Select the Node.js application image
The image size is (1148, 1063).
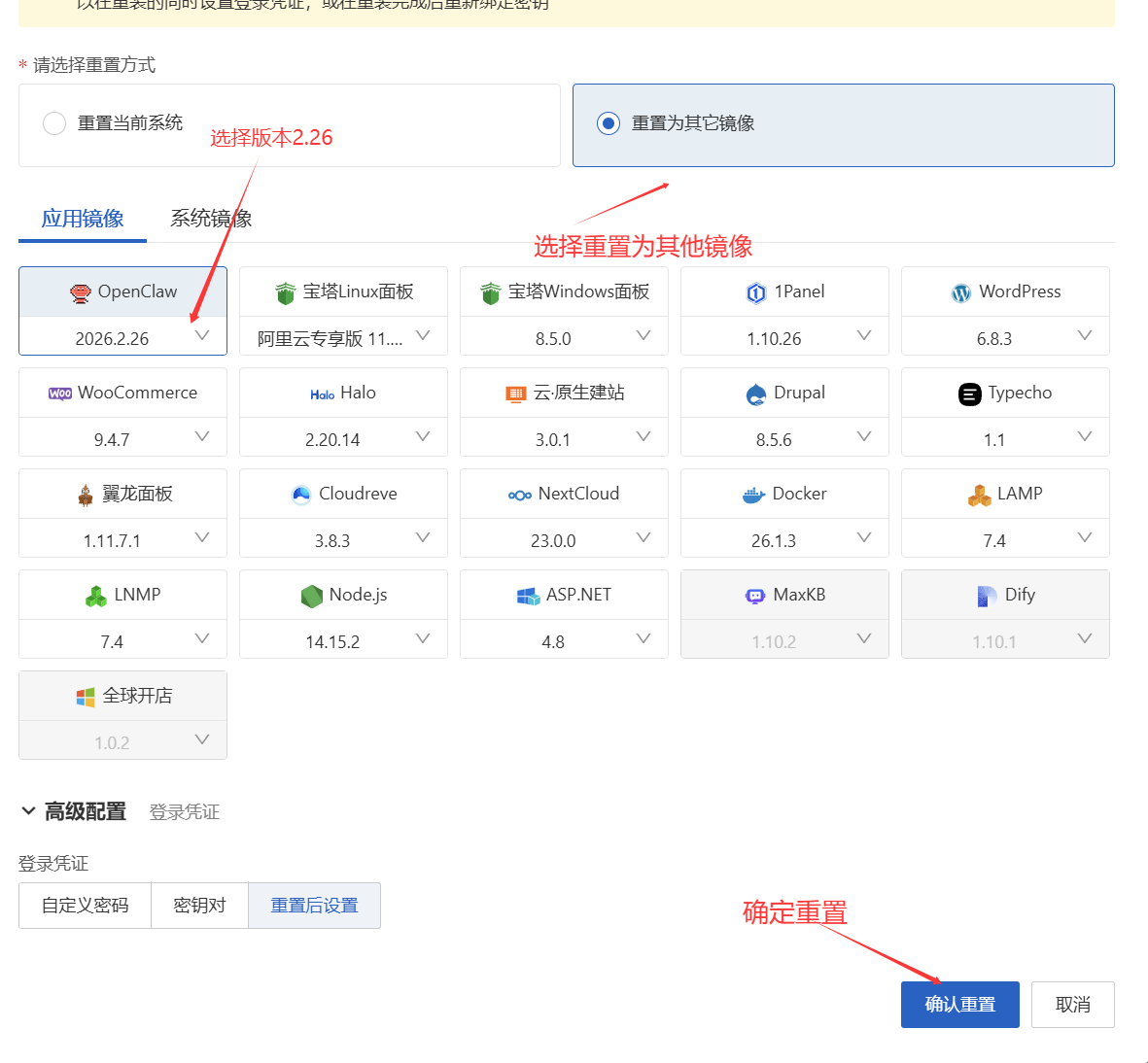click(342, 594)
